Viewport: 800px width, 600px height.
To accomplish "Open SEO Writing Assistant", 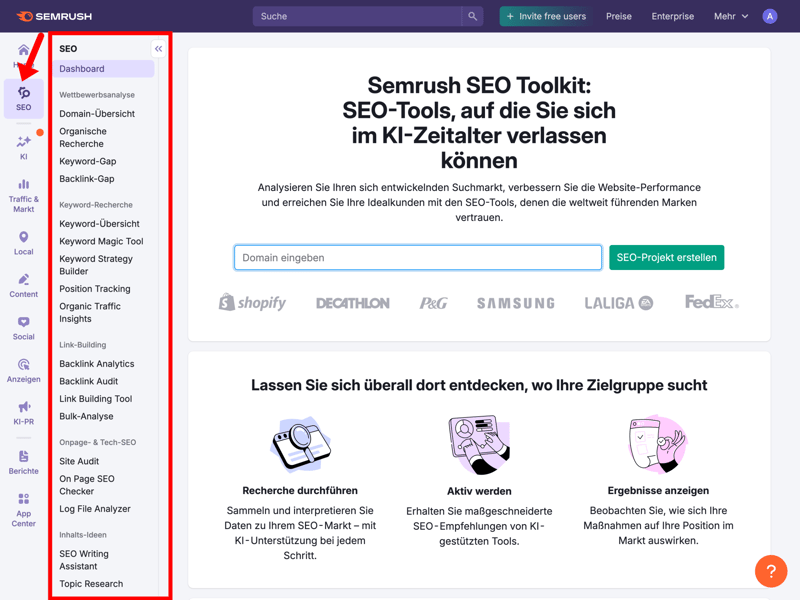I will pyautogui.click(x=84, y=560).
